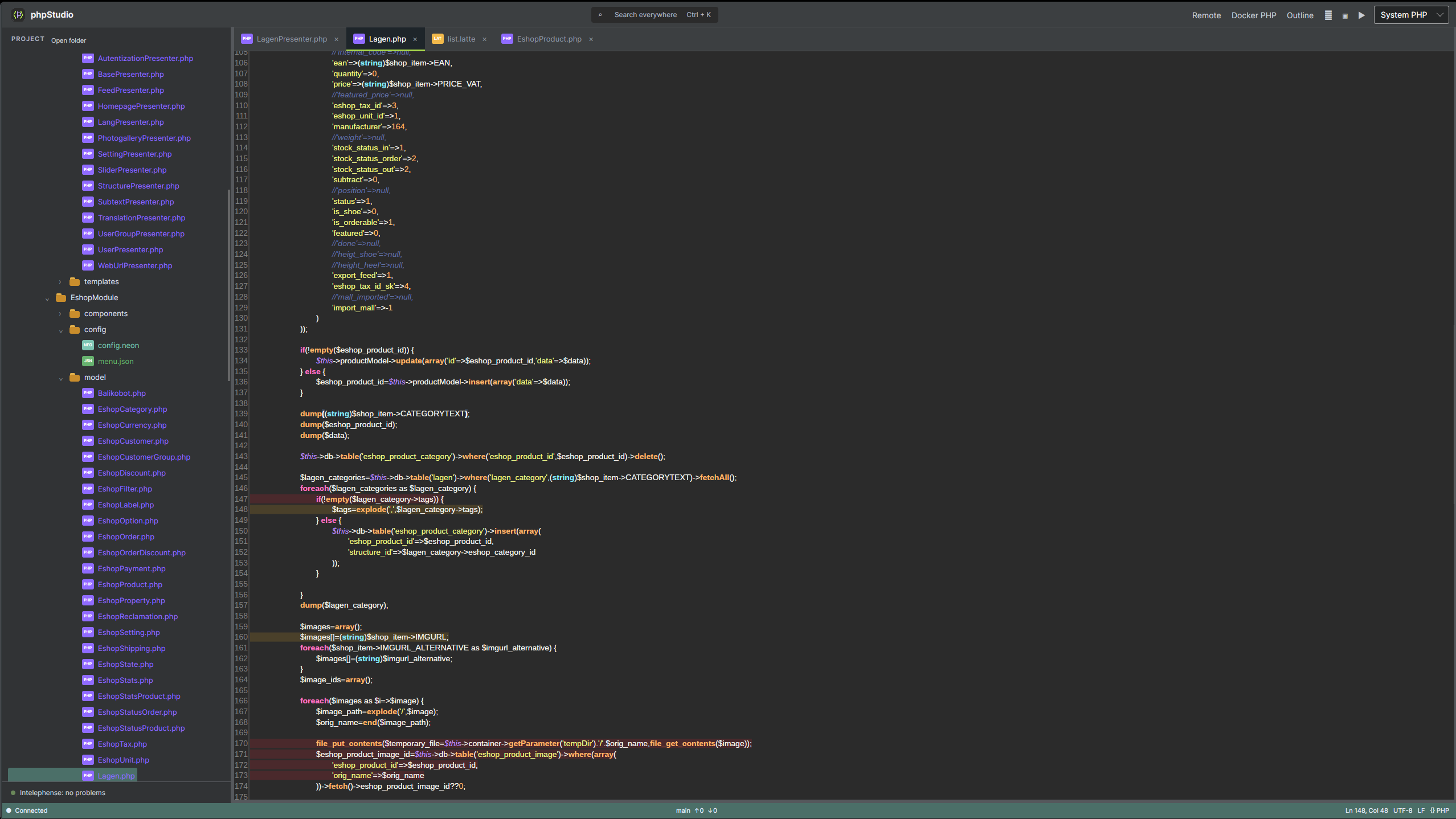
Task: Open the Search everywhere field
Action: 655,15
